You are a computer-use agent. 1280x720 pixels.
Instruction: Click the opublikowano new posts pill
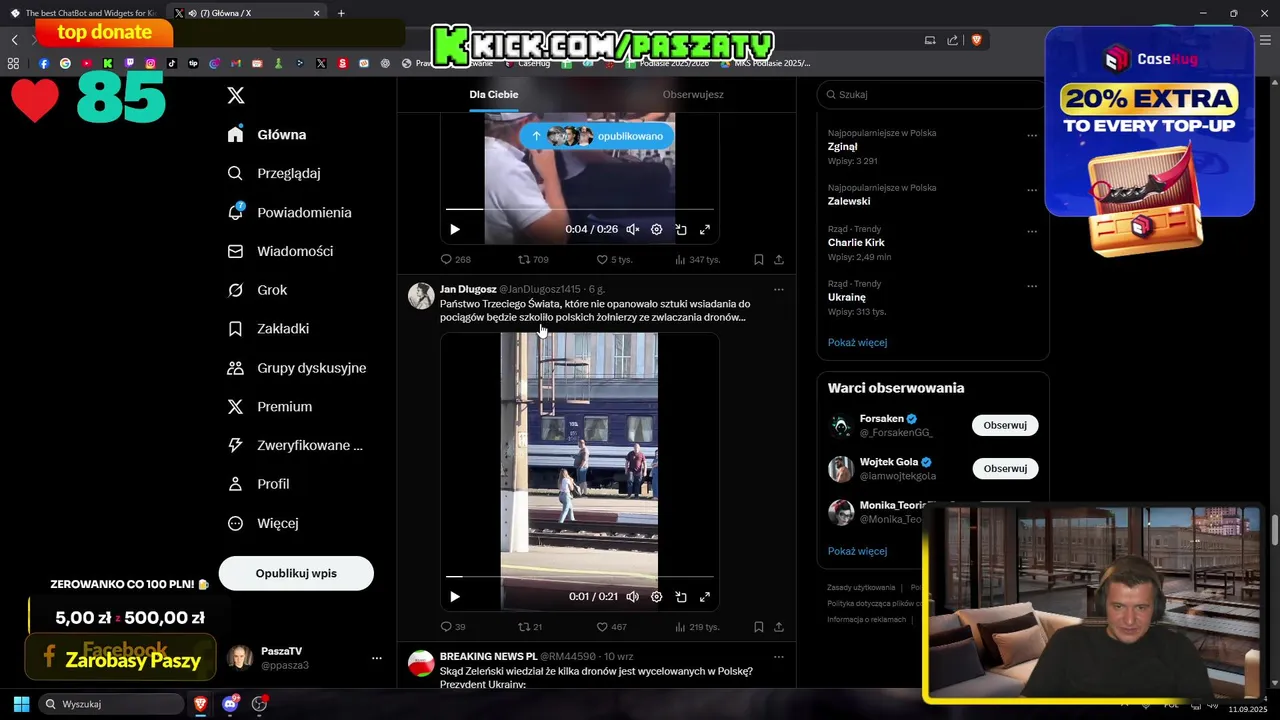coord(597,136)
